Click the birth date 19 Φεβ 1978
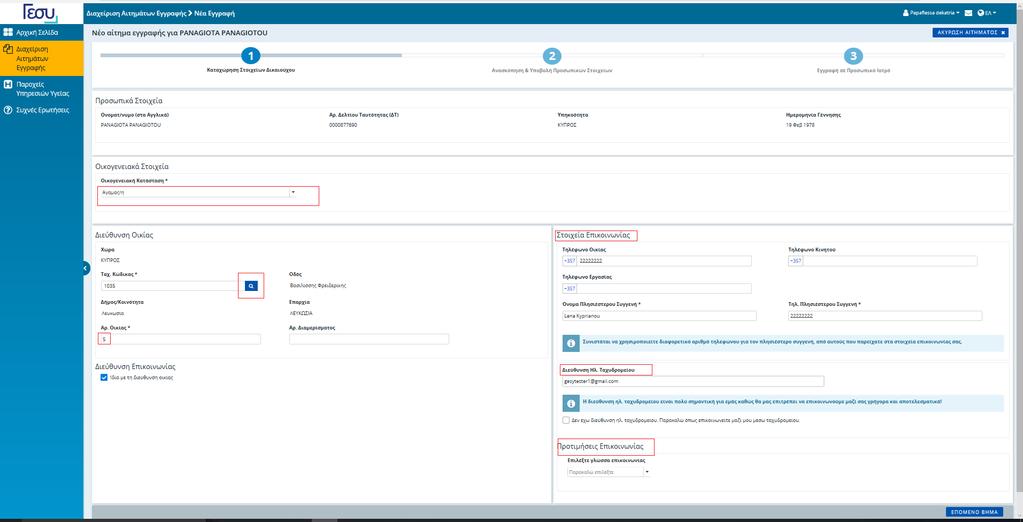Viewport: 1023px width, 522px height. [800, 125]
